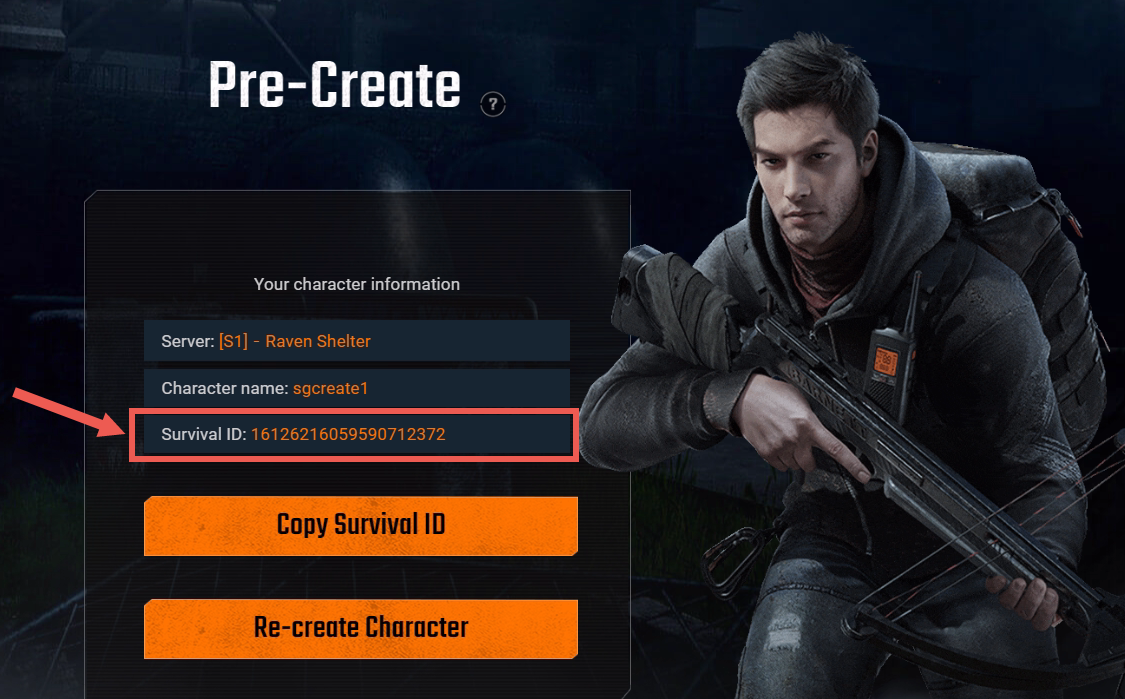Viewport: 1125px width, 699px height.
Task: Click the "Character name:" label text
Action: [225, 388]
